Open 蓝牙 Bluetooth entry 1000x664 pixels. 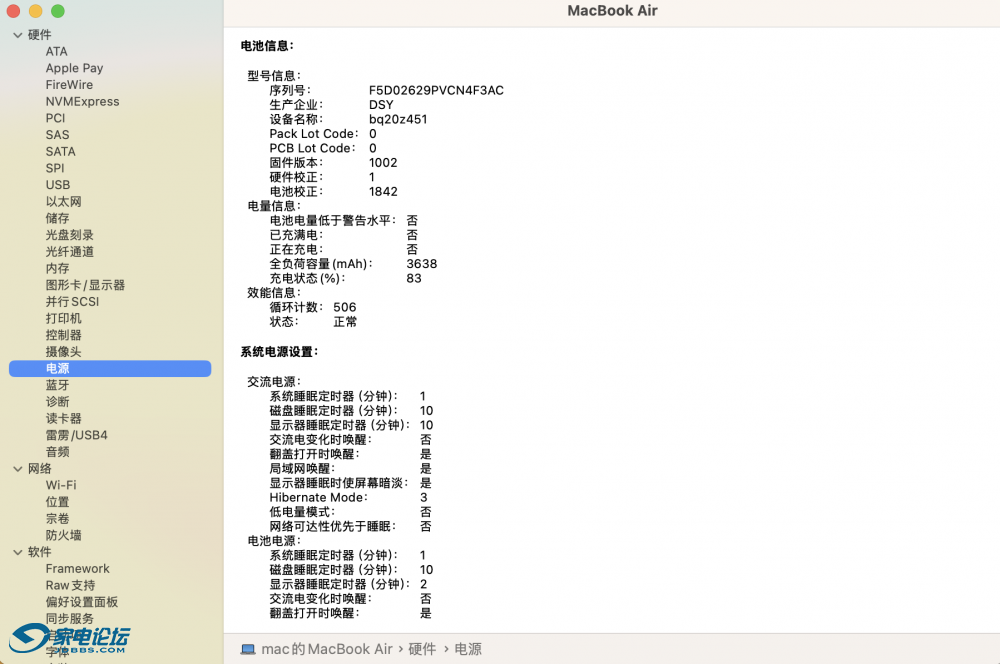57,385
